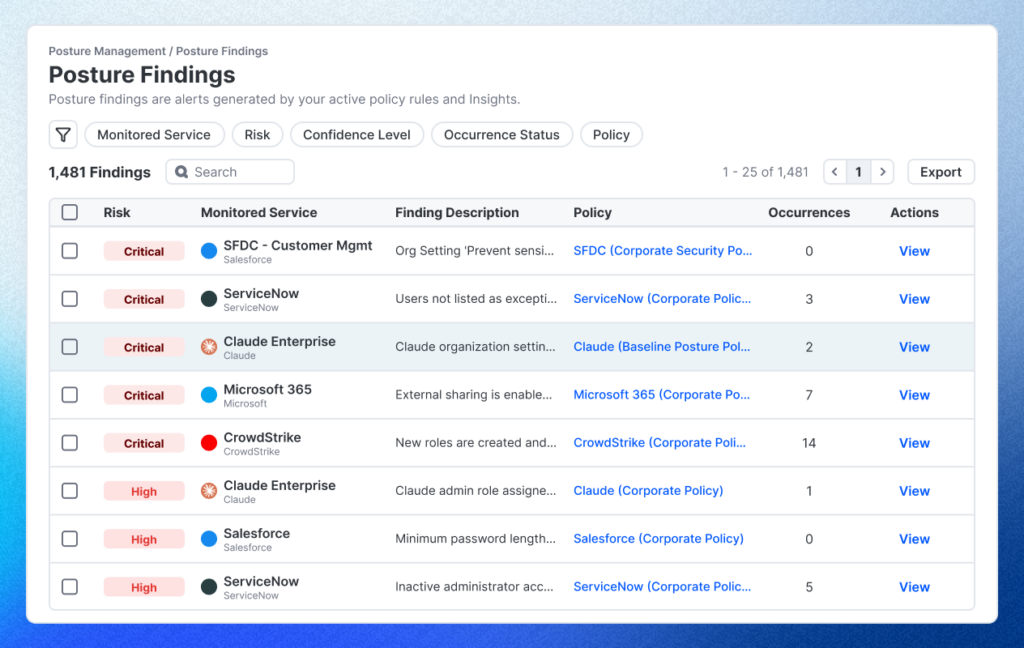The height and width of the screenshot is (648, 1024).
Task: Open the Confidence Level filter
Action: pos(357,135)
